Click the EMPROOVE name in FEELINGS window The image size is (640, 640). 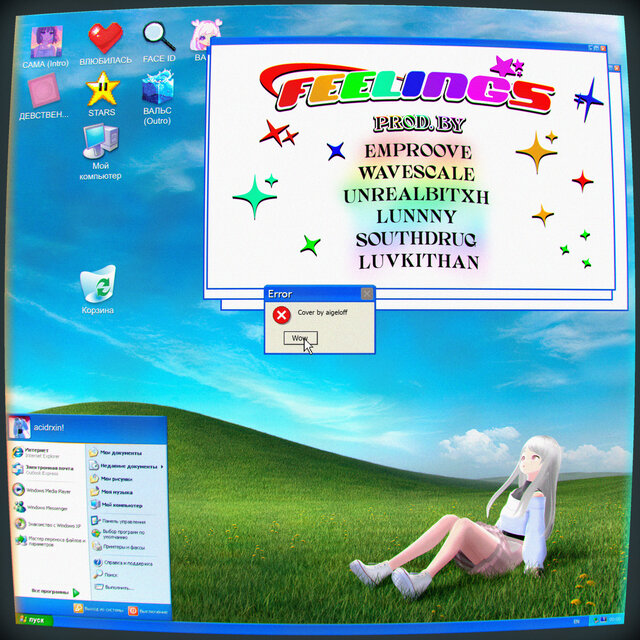coord(418,151)
